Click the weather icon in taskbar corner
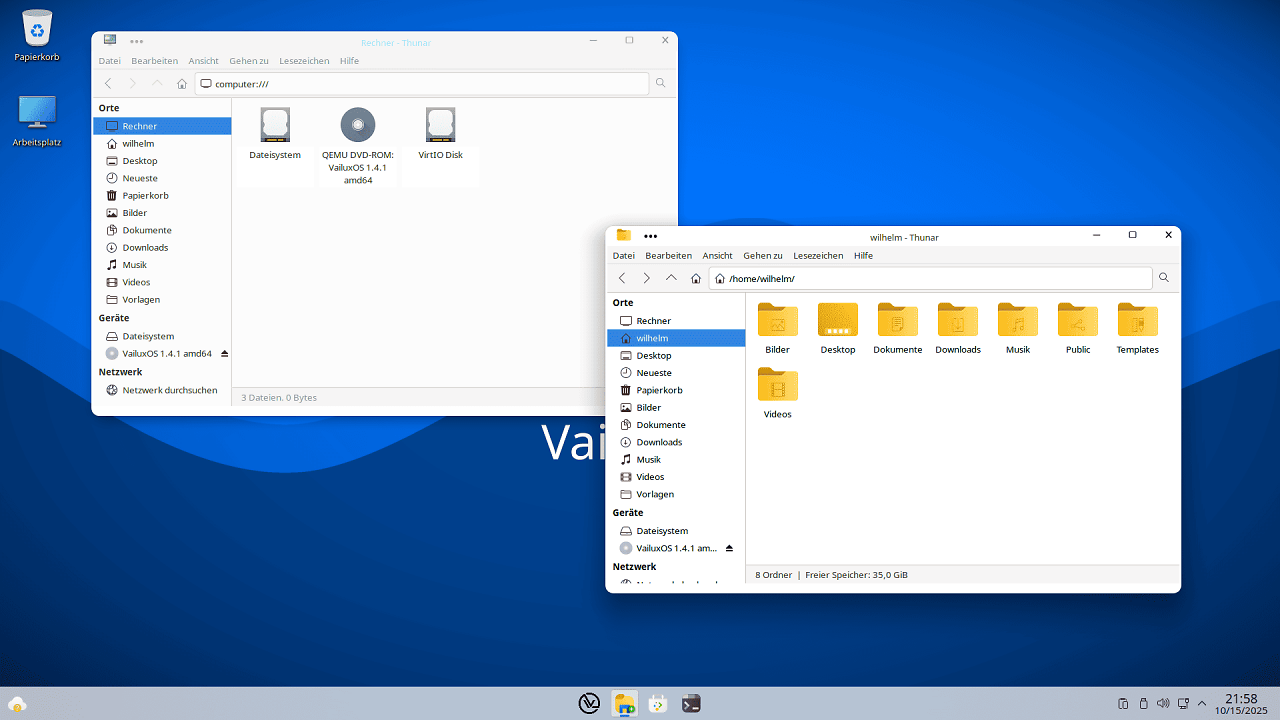This screenshot has height=720, width=1280. tap(17, 704)
